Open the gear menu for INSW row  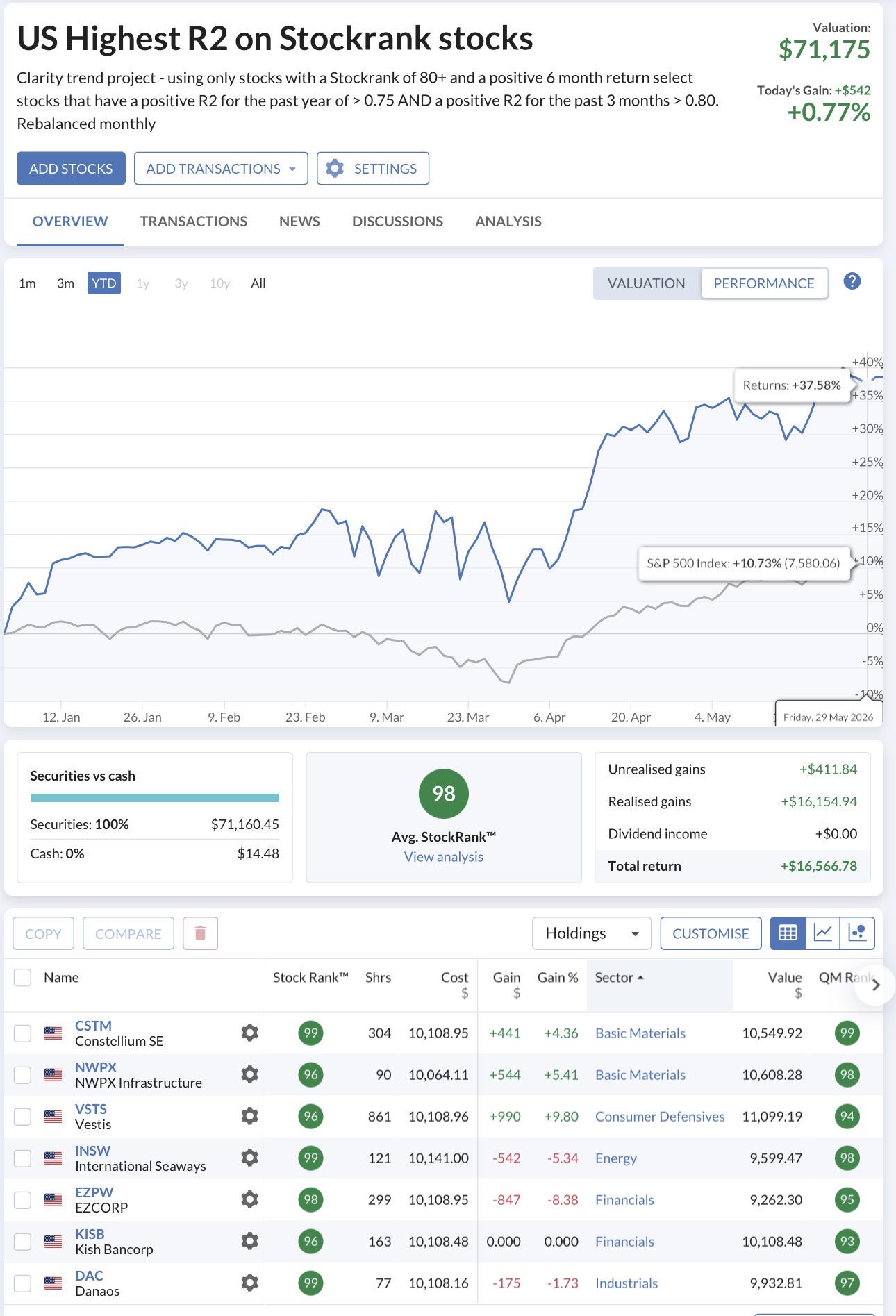point(249,1158)
